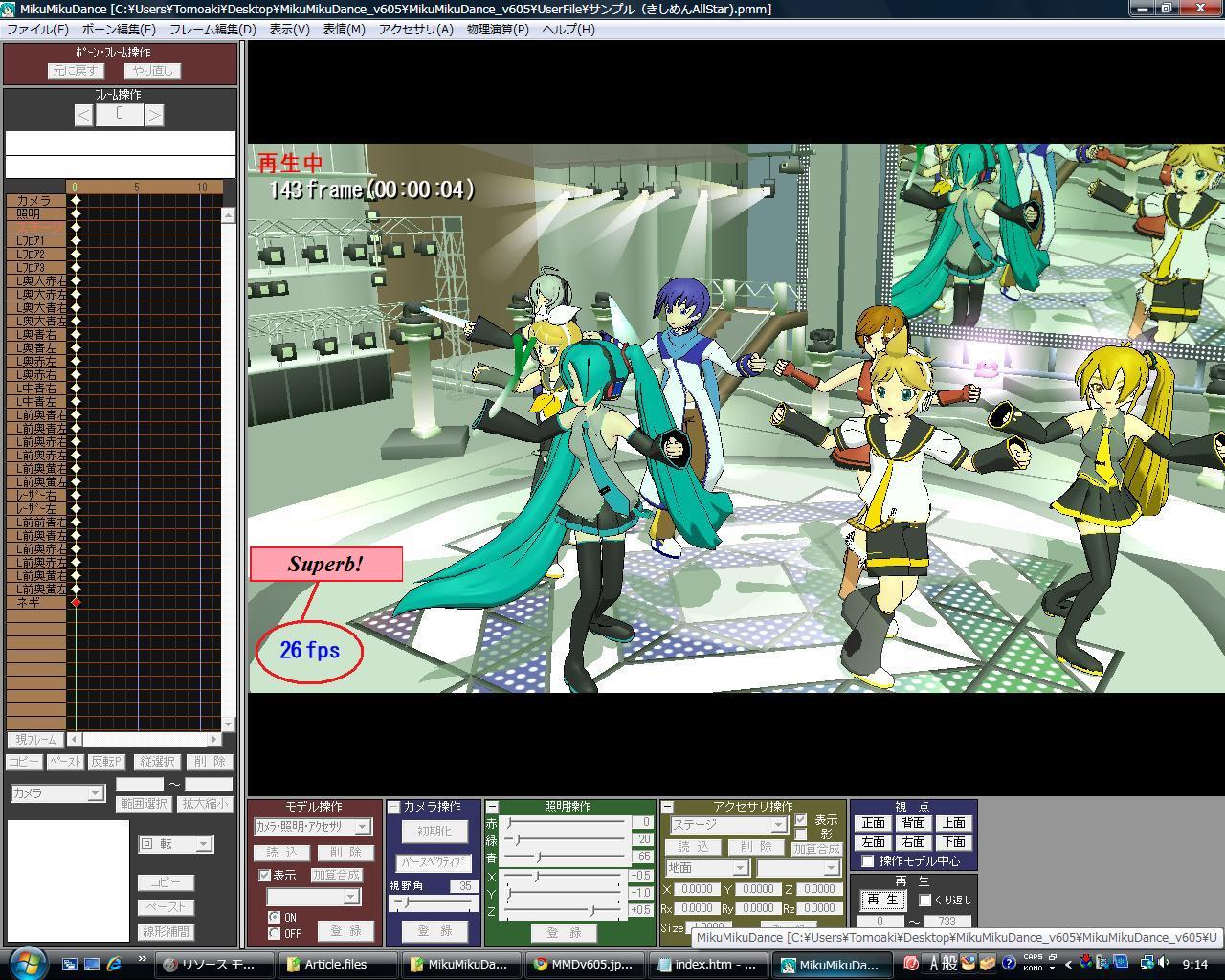This screenshot has height=980, width=1225.
Task: Click timeline vertical scrollbar down arrow
Action: tap(228, 724)
